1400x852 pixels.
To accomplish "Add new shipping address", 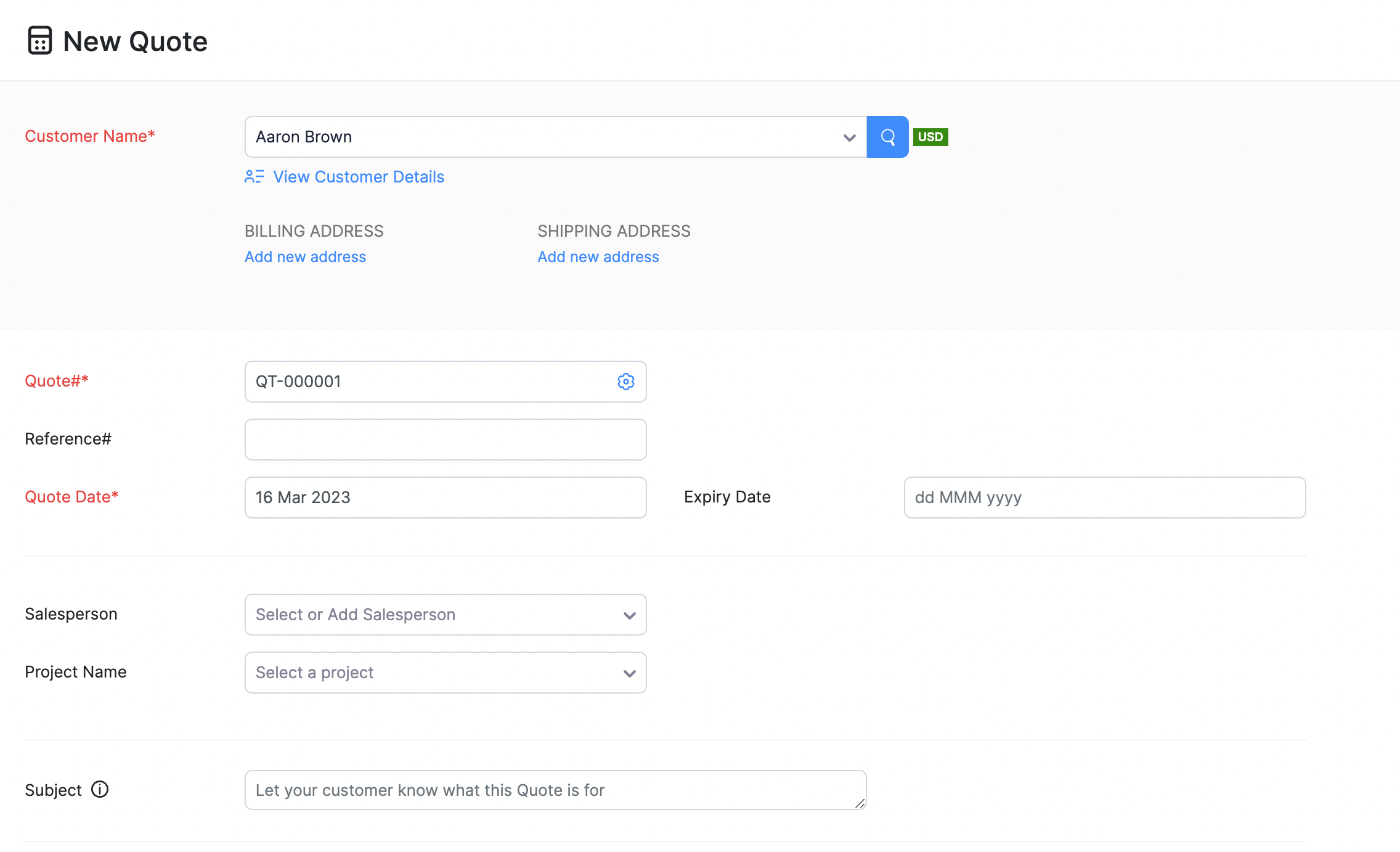I will [598, 257].
